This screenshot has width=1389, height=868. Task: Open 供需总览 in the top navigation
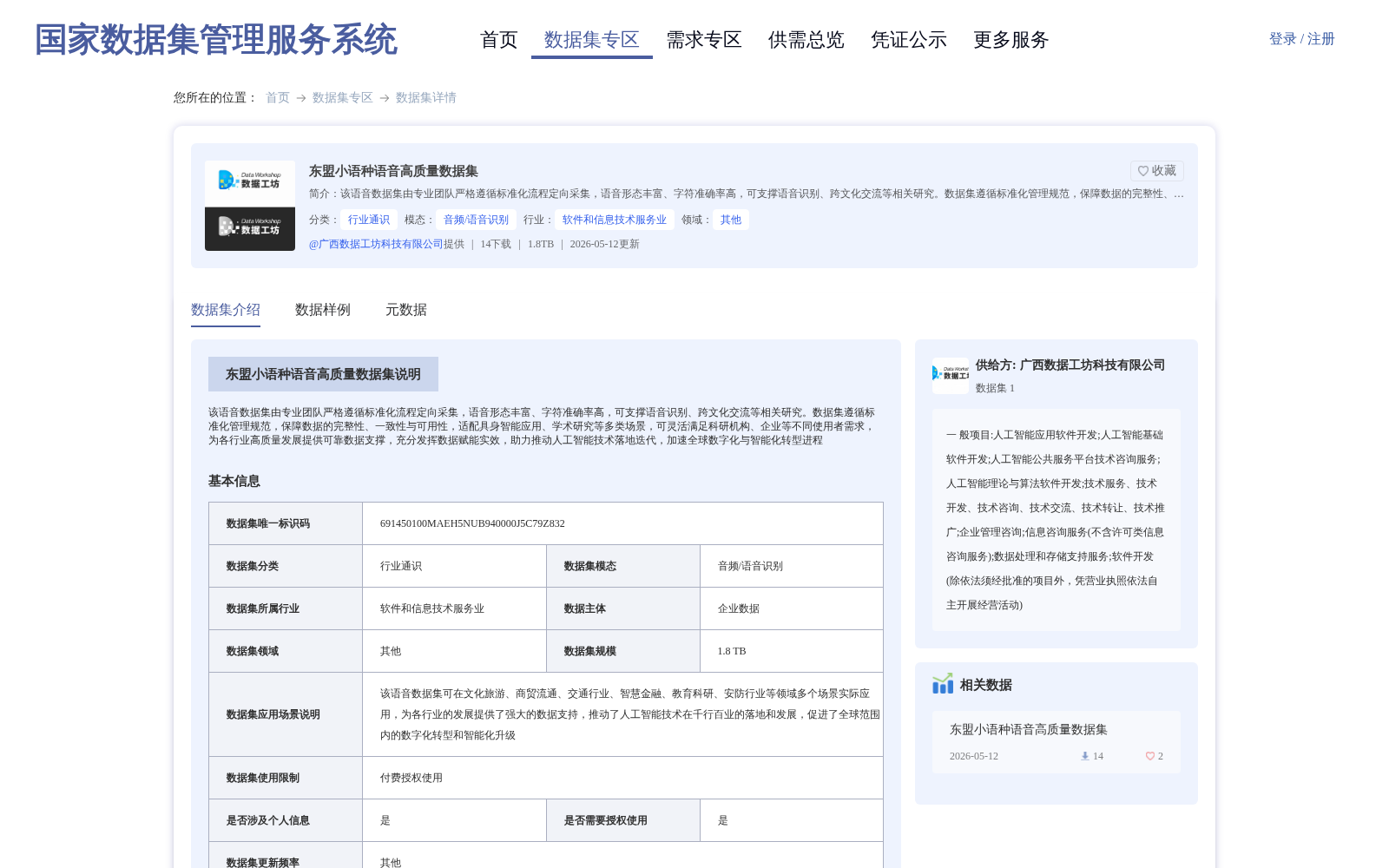(x=806, y=40)
